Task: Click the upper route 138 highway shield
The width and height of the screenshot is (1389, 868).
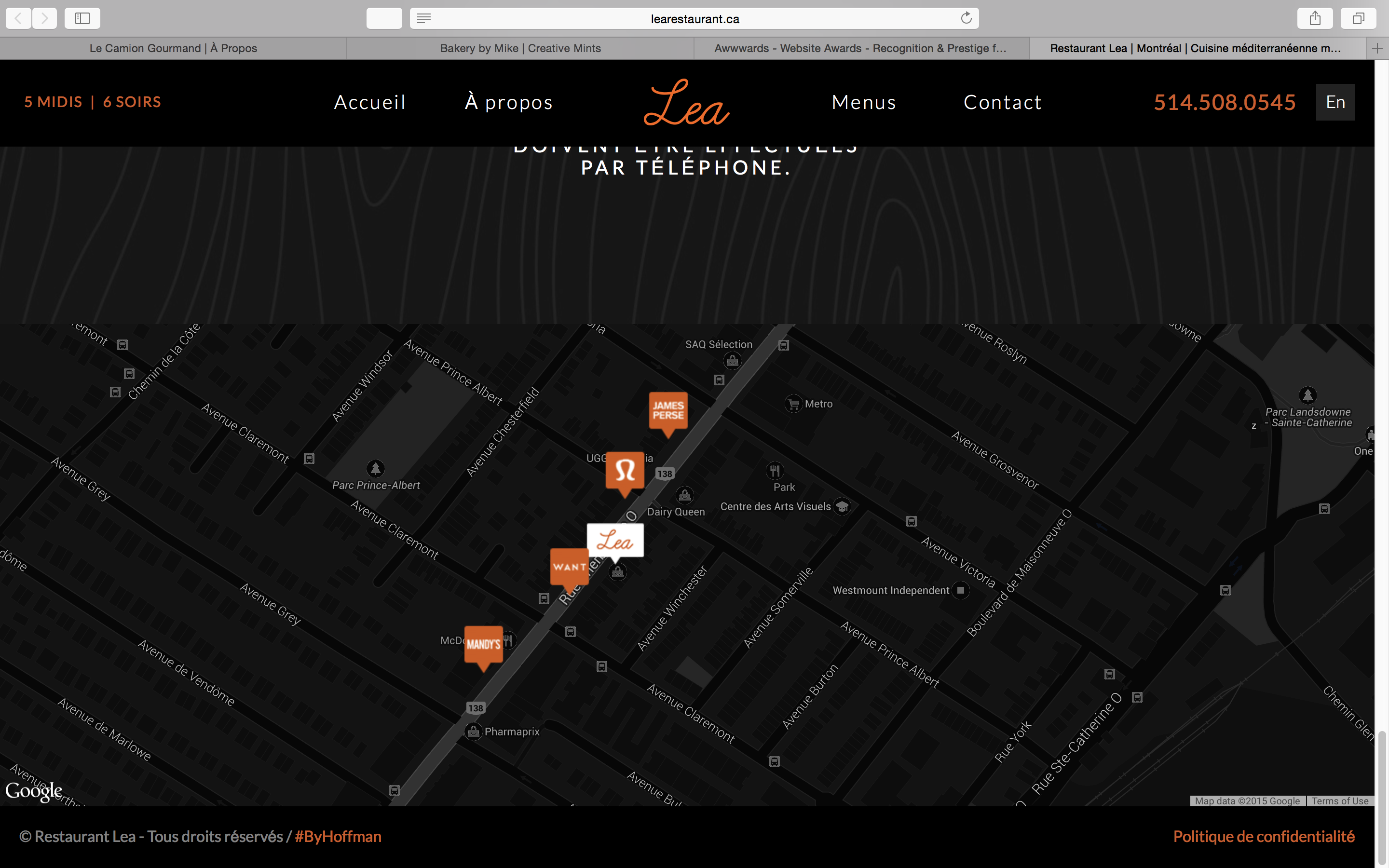Action: pos(665,474)
